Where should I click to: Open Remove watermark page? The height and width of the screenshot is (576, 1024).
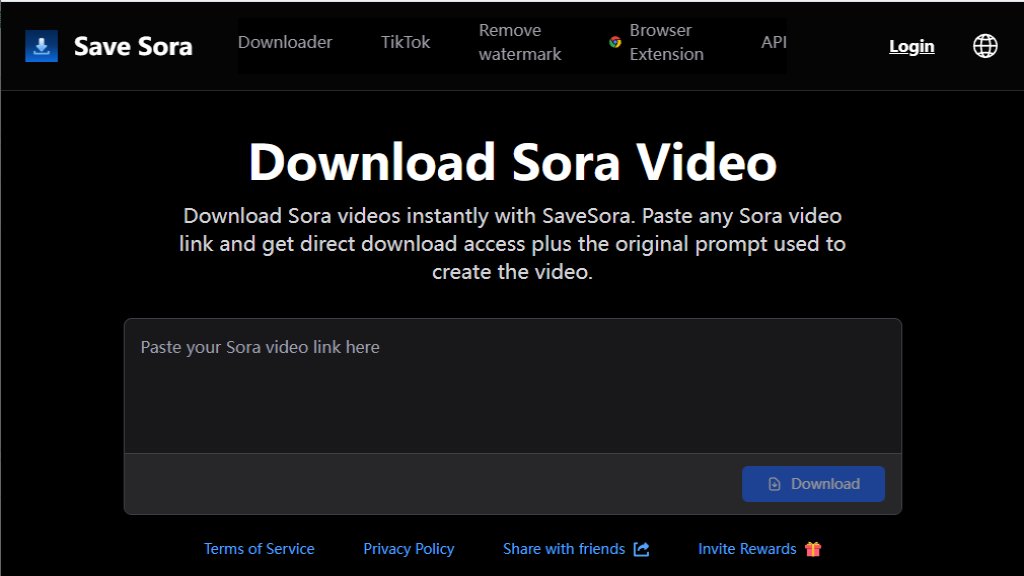point(520,42)
